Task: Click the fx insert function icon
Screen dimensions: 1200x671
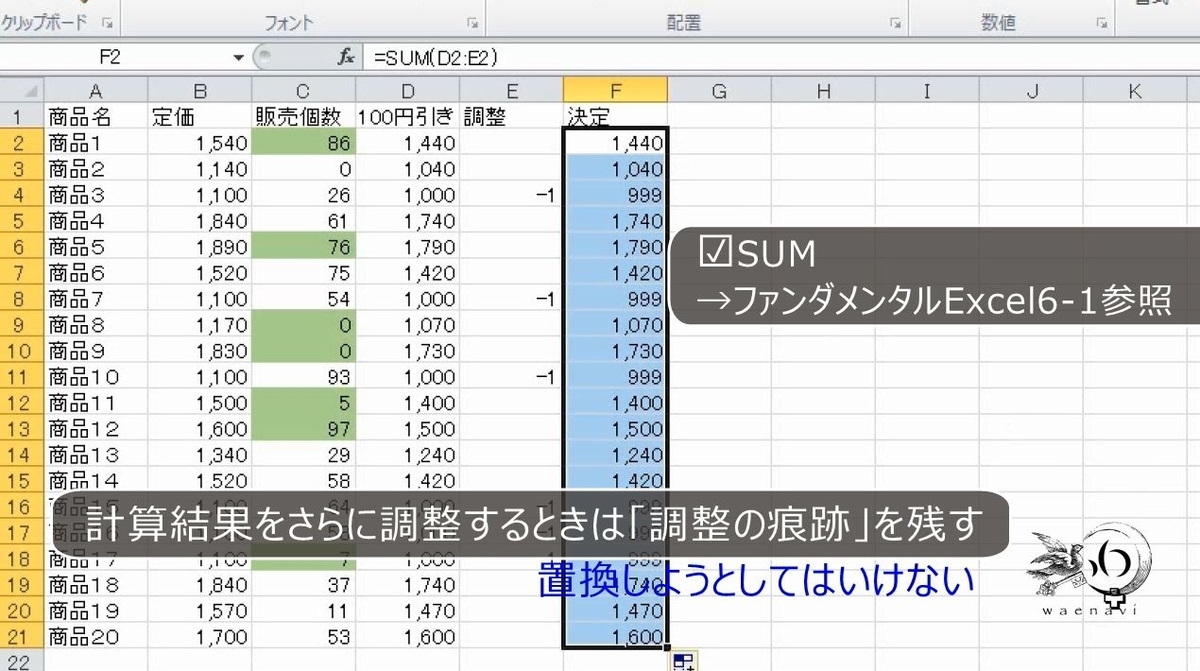Action: (x=346, y=58)
